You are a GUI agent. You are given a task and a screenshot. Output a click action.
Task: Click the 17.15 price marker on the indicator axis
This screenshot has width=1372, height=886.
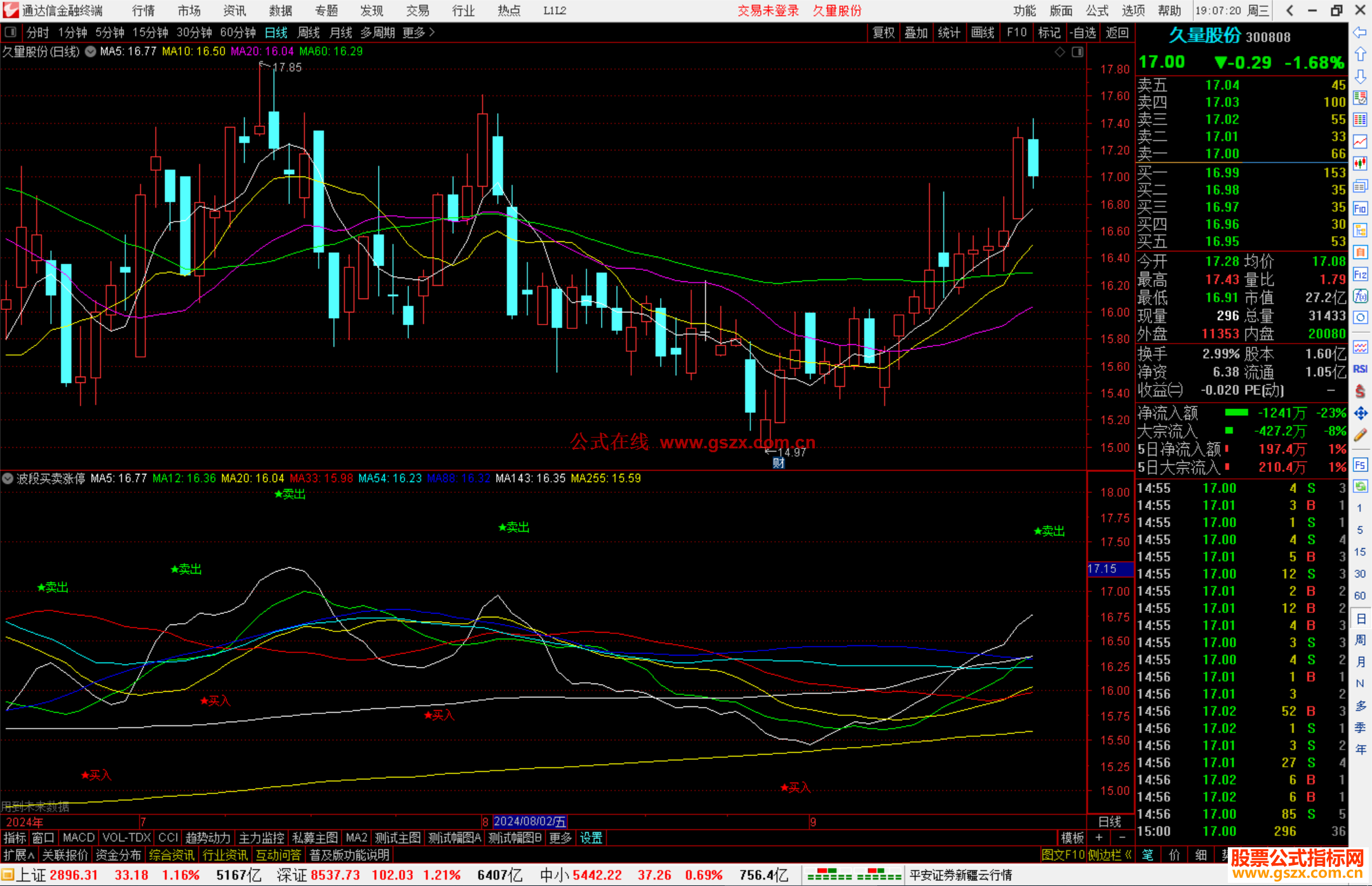click(x=1110, y=569)
